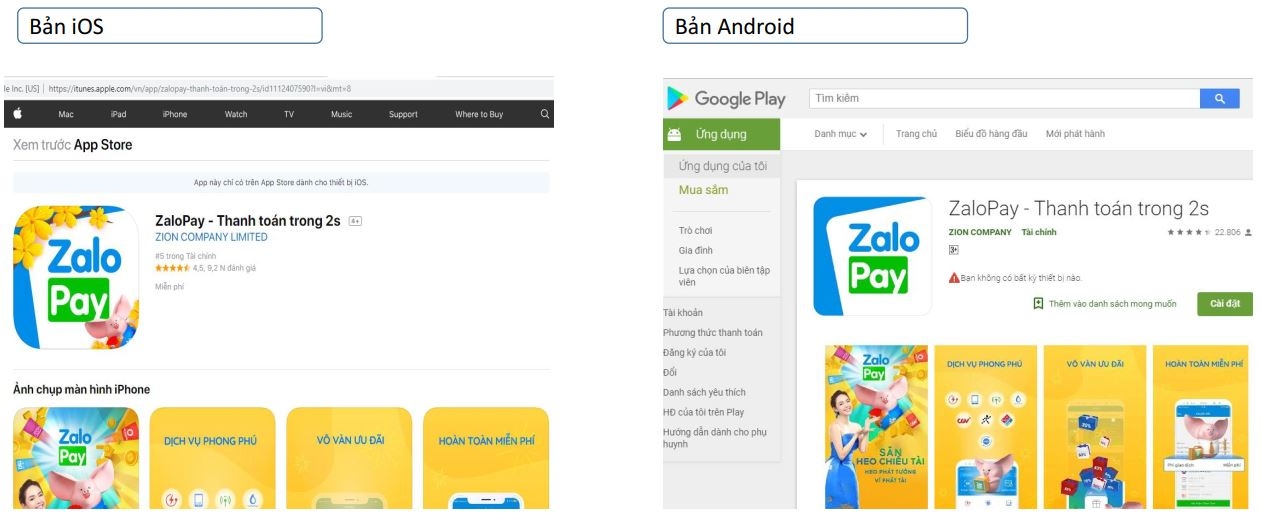Switch to the Biểu đồ hàng đầu tab

991,134
